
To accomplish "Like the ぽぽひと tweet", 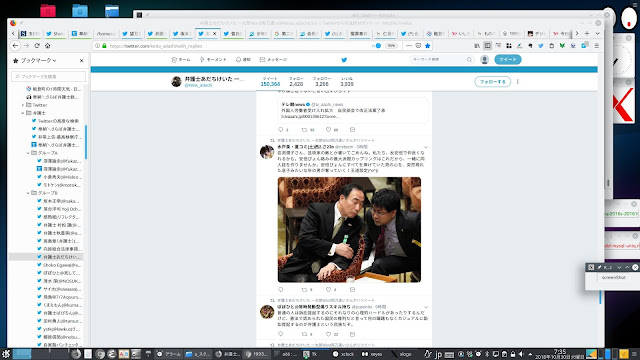I will pos(329,334).
